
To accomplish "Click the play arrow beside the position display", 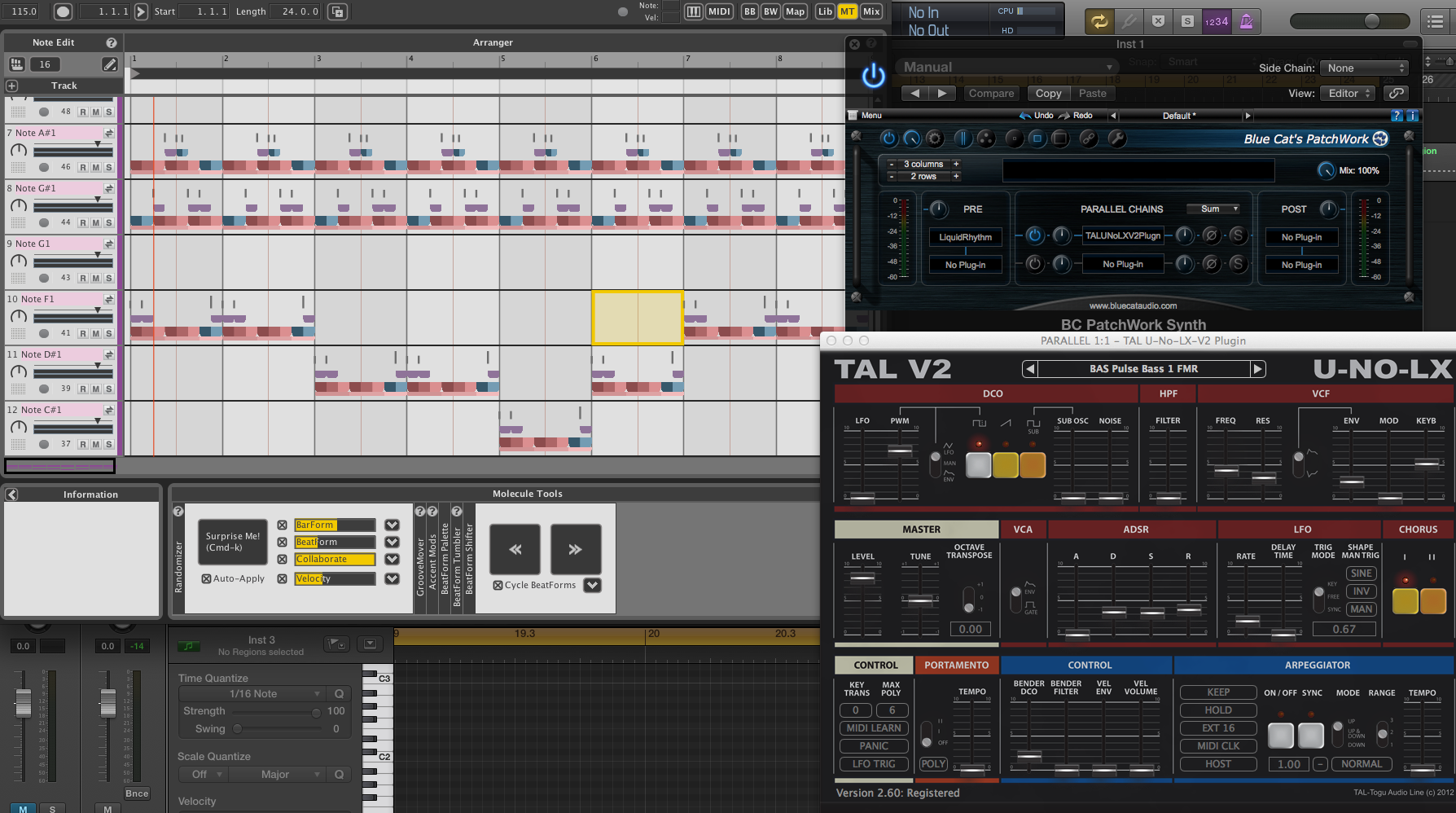I will (x=141, y=11).
